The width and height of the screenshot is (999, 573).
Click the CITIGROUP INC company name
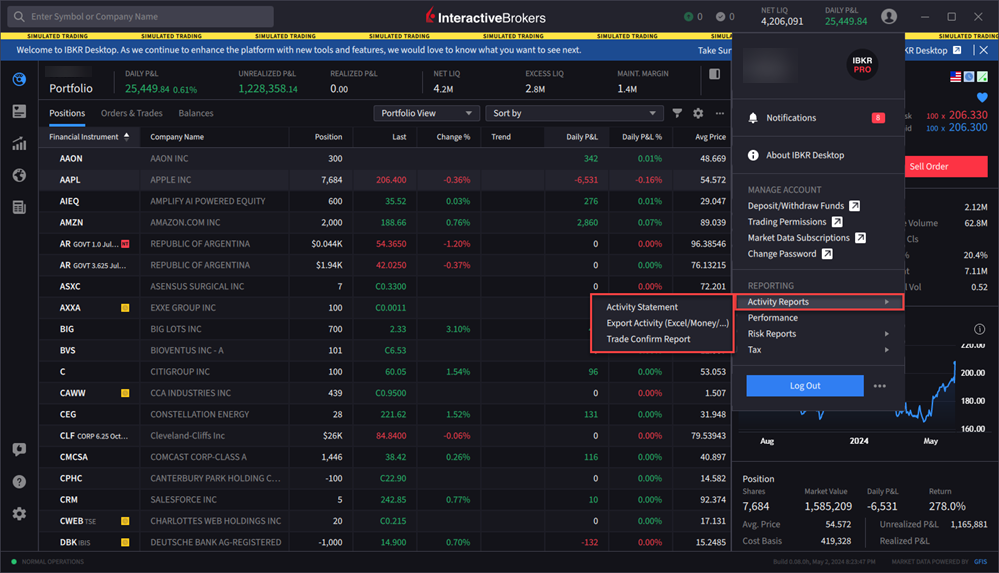(x=180, y=372)
